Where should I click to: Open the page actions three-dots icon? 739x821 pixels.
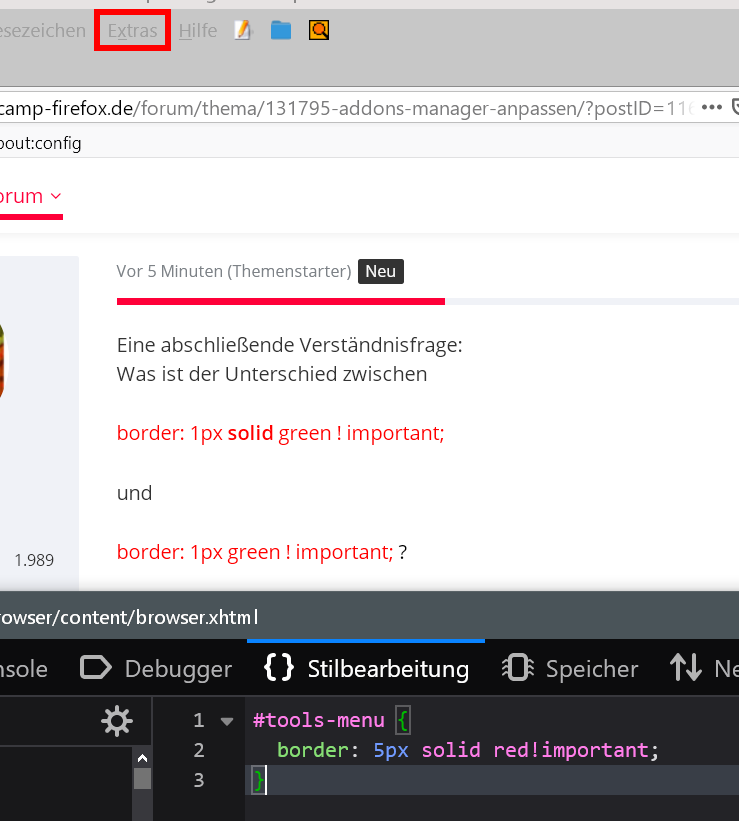711,108
